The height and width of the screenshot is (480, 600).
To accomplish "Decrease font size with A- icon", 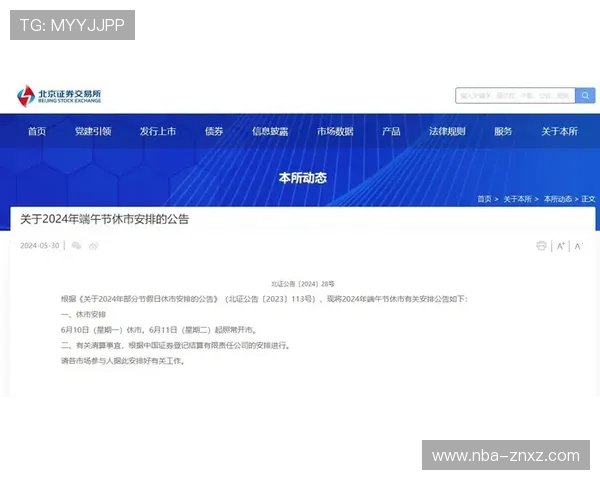I will (x=578, y=246).
